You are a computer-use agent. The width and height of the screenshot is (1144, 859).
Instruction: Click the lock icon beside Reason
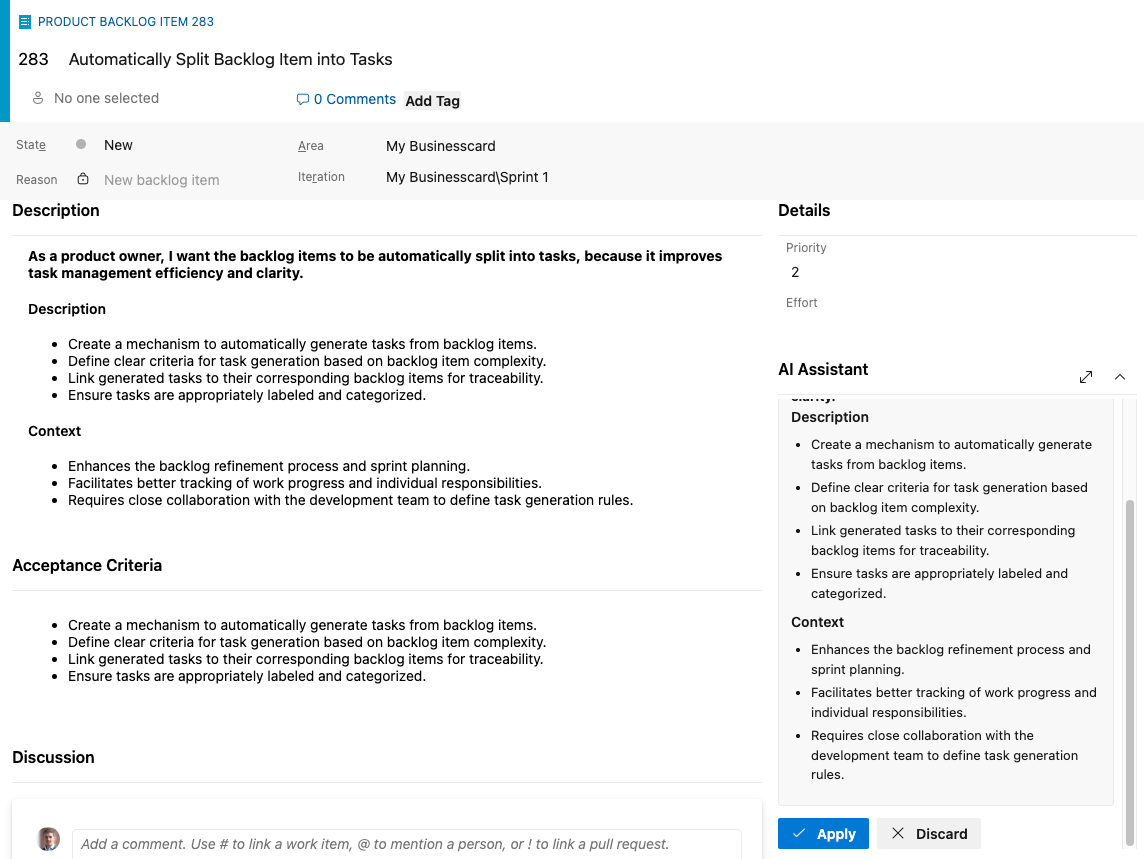(x=83, y=179)
